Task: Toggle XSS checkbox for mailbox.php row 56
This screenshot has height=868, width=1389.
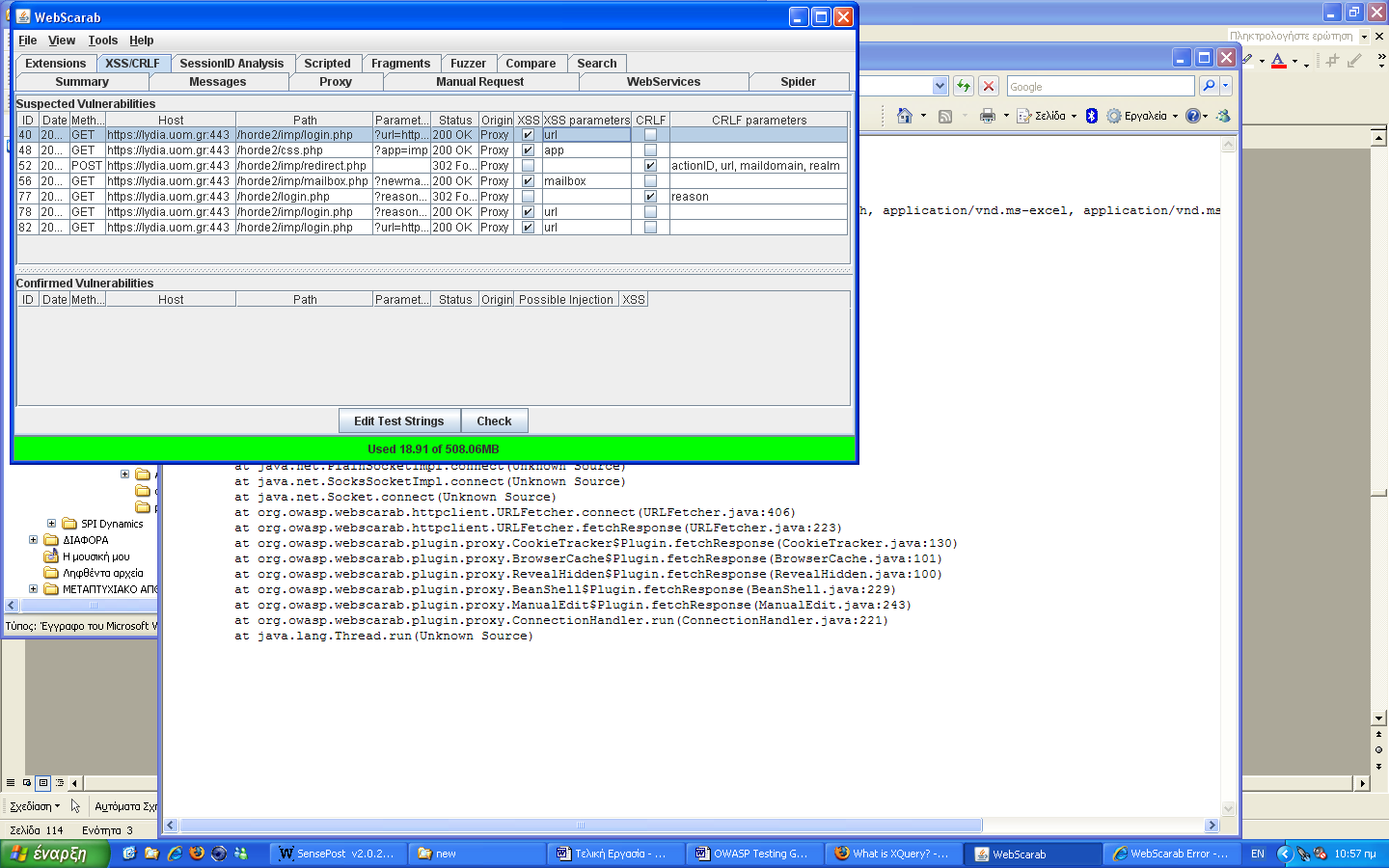Action: [528, 181]
